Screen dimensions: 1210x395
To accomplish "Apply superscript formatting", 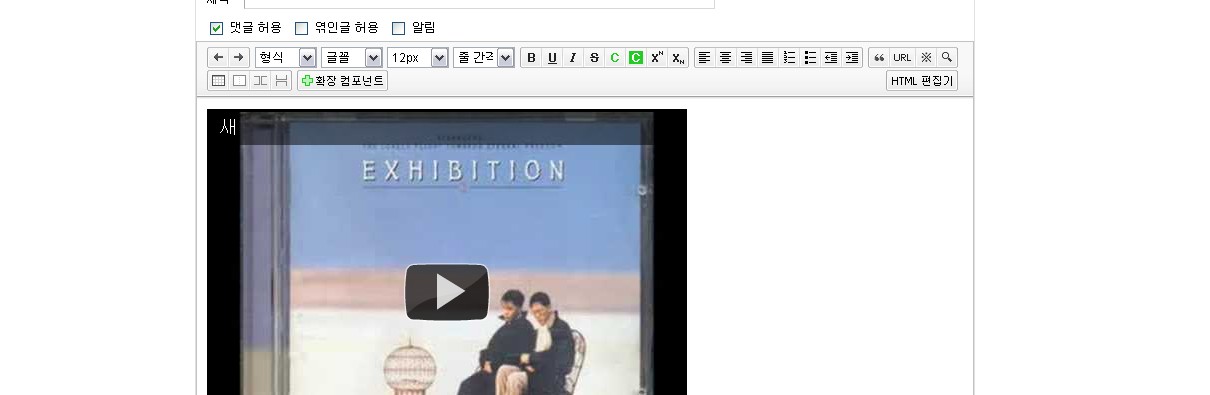I will (x=657, y=57).
